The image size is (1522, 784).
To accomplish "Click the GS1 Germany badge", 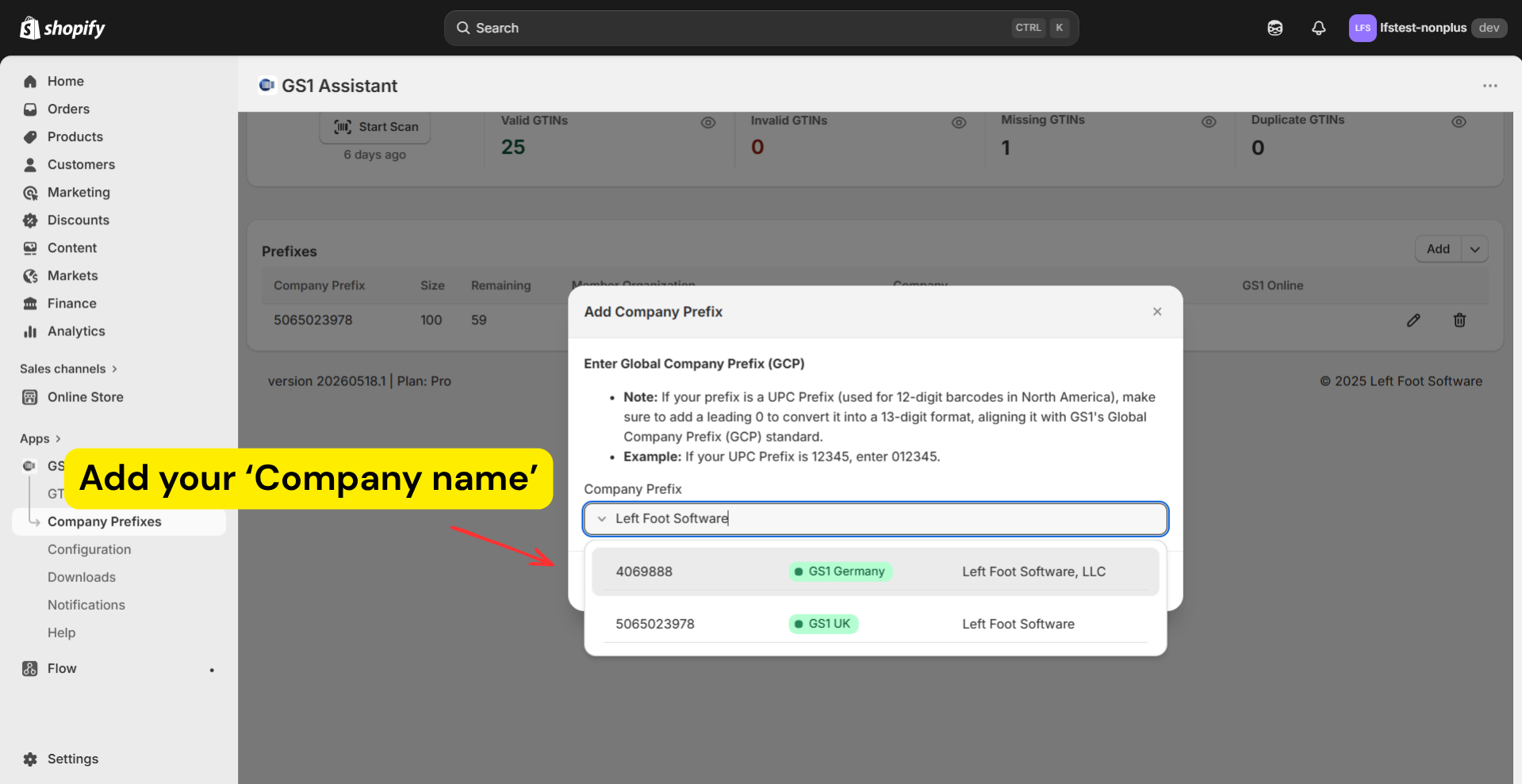I will pyautogui.click(x=841, y=572).
